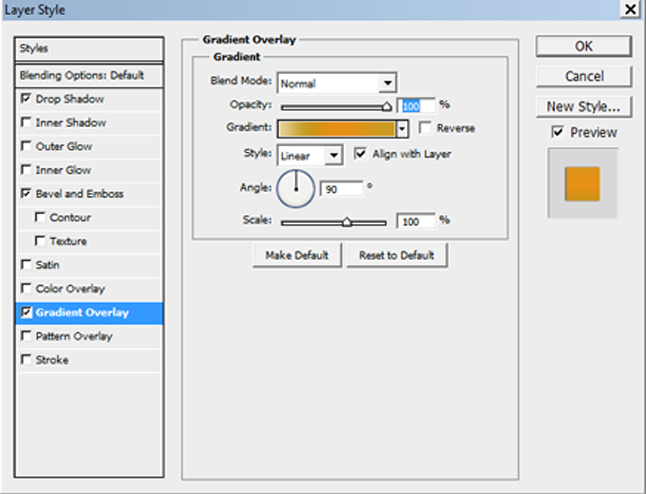Click the Scale percentage input field
Image resolution: width=646 pixels, height=494 pixels.
(416, 222)
